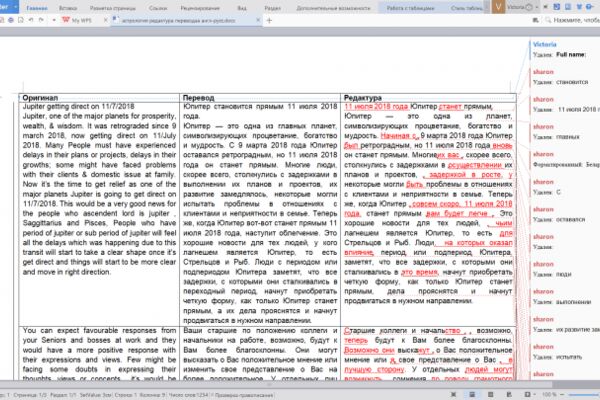Adjust the zoom slider in status bar
This screenshot has height=400, width=600.
[x=584, y=395]
